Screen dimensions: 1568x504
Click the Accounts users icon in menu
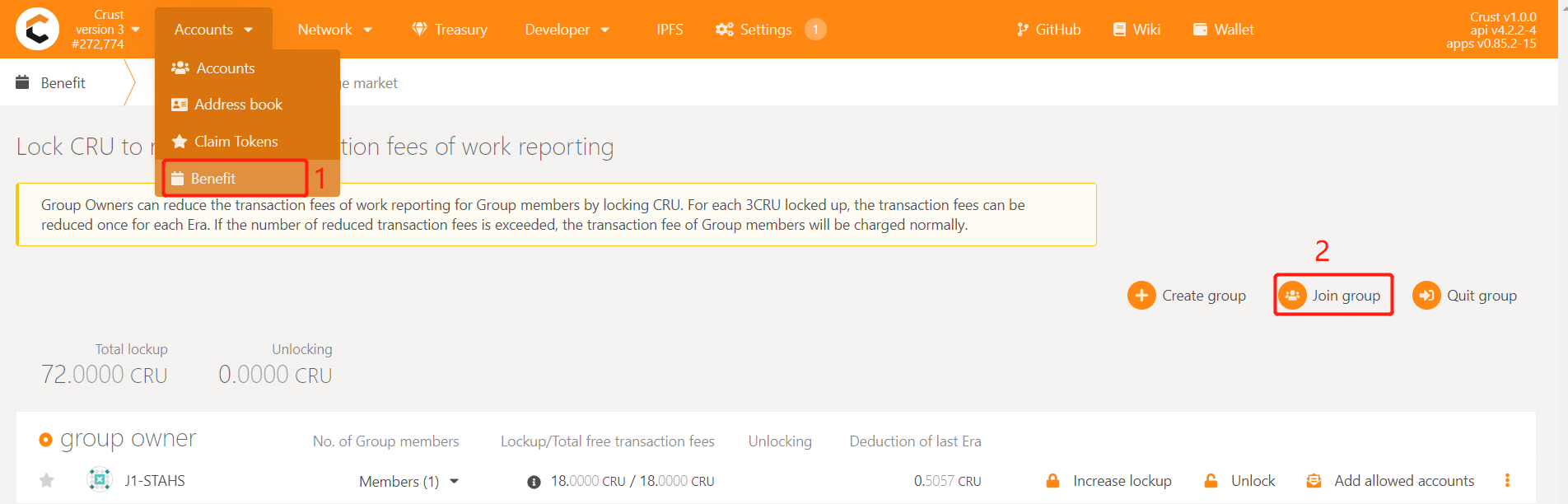point(180,68)
